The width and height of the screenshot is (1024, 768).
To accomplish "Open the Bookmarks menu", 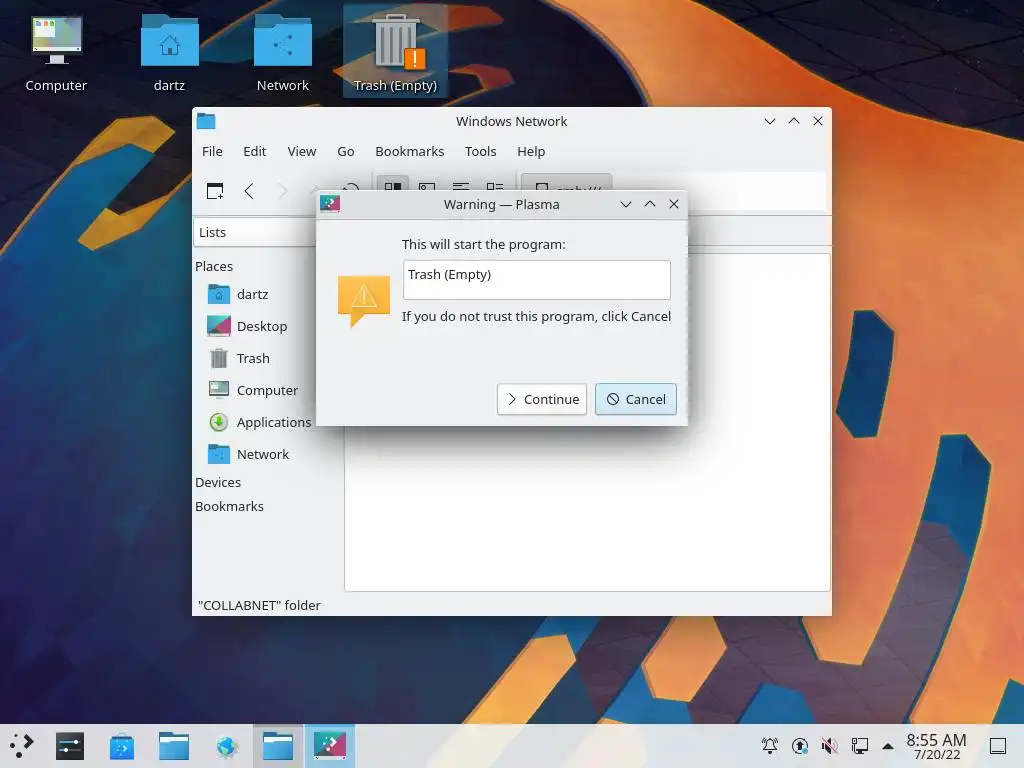I will click(x=409, y=152).
